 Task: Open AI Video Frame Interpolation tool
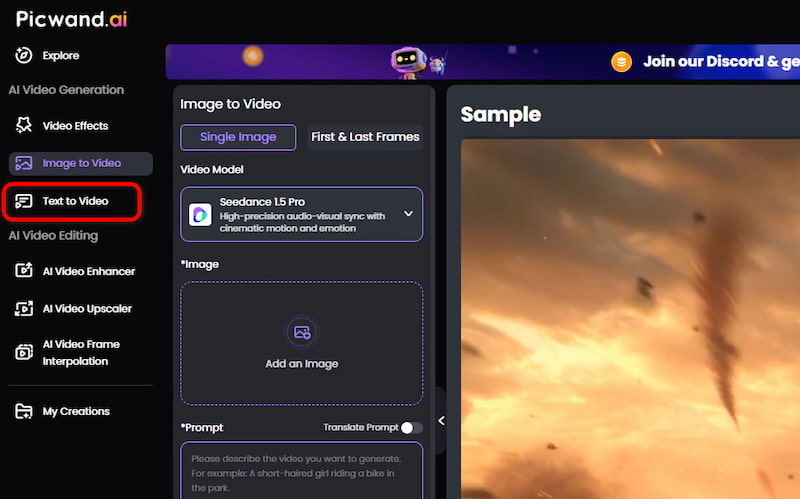pyautogui.click(x=81, y=353)
